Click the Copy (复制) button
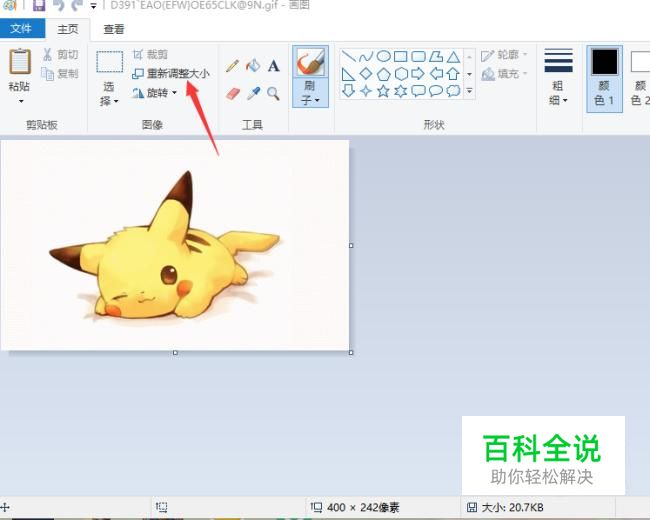The height and width of the screenshot is (520, 650). [61, 73]
